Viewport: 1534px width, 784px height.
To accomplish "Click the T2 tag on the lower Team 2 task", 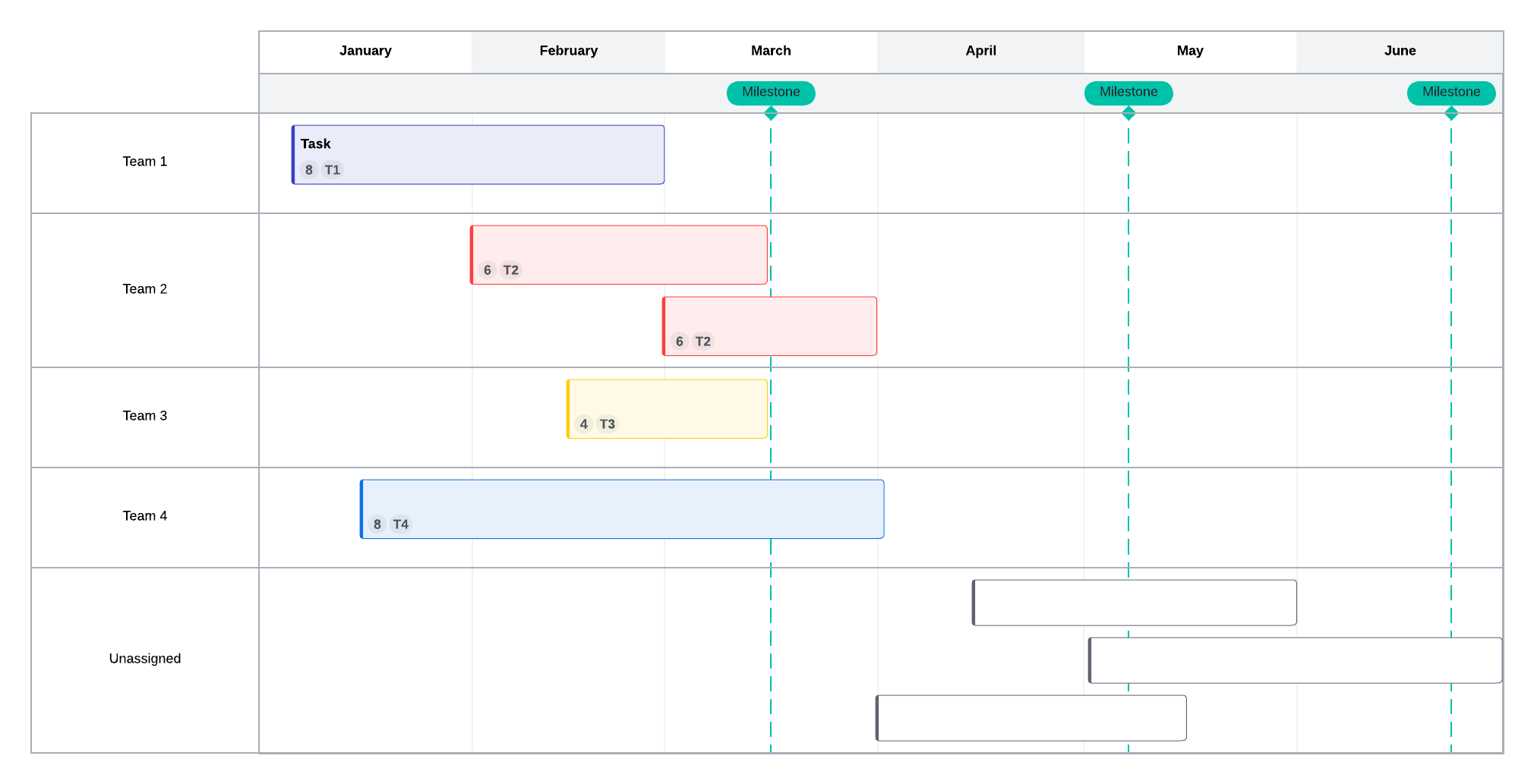I will pyautogui.click(x=703, y=342).
